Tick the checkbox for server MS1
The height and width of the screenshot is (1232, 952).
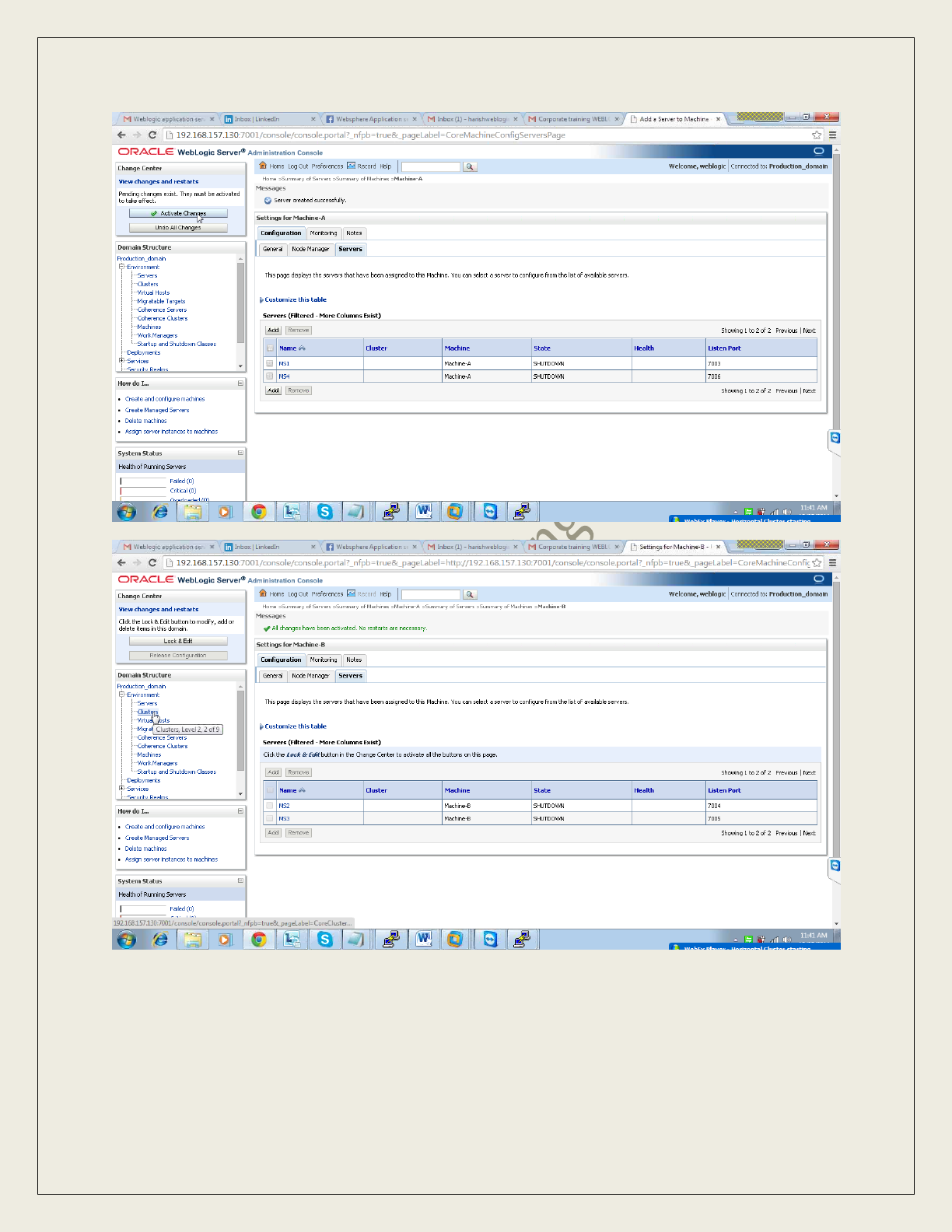click(x=270, y=363)
